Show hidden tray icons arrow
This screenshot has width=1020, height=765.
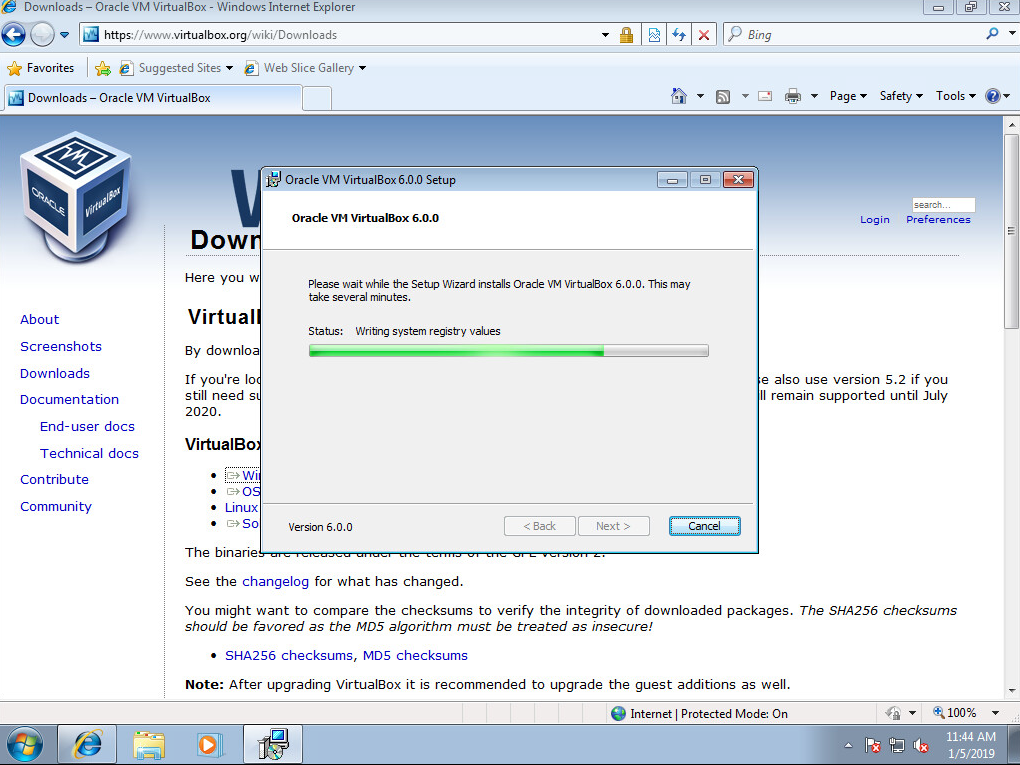click(848, 745)
